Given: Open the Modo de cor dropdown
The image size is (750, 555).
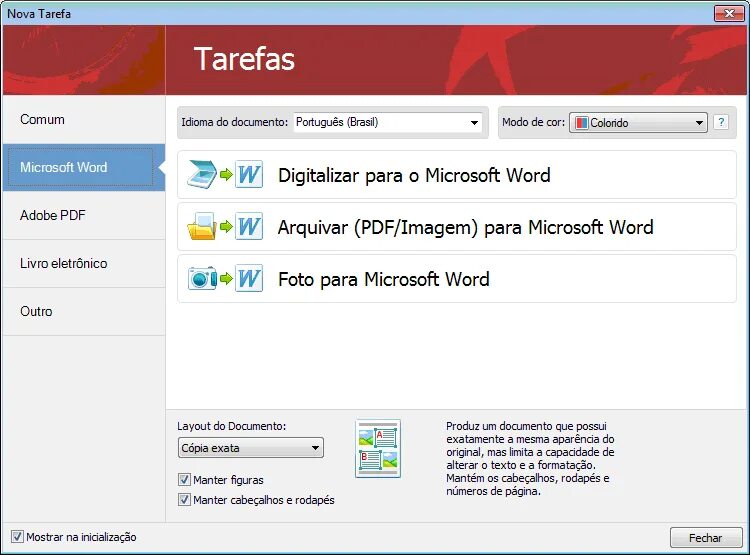Looking at the screenshot, I should 638,123.
